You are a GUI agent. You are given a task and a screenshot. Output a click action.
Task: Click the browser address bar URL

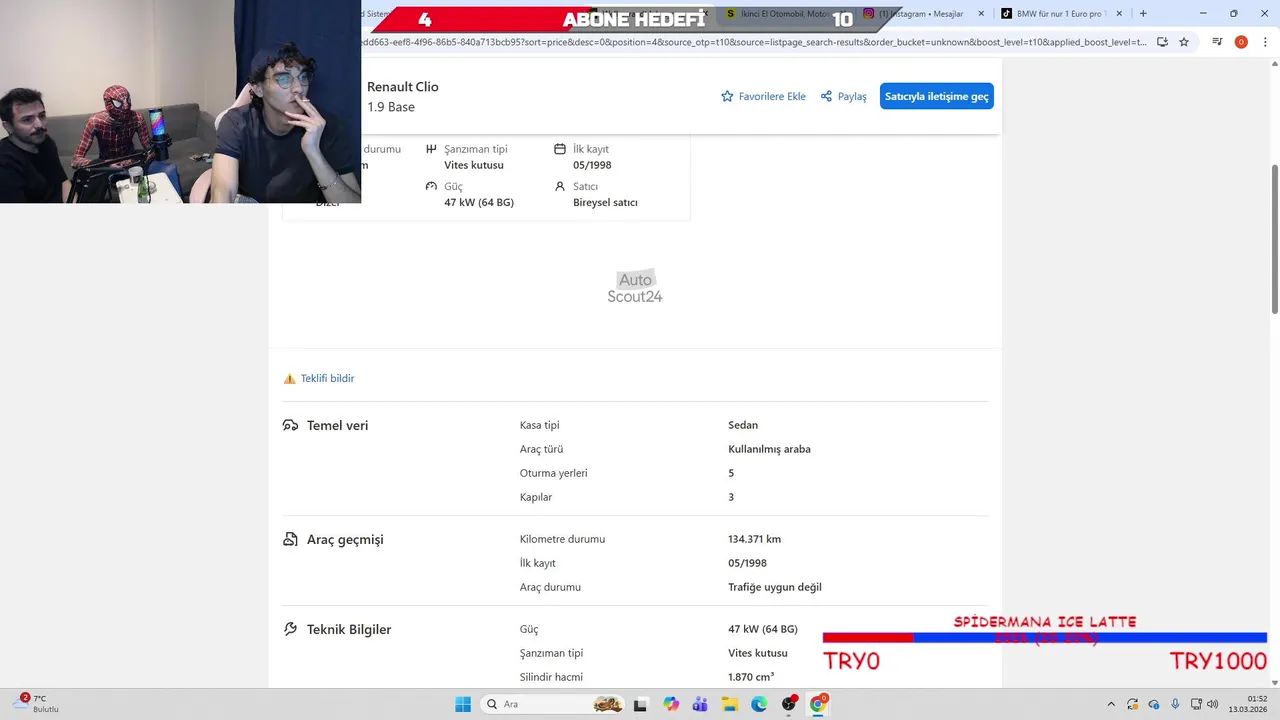[x=755, y=42]
